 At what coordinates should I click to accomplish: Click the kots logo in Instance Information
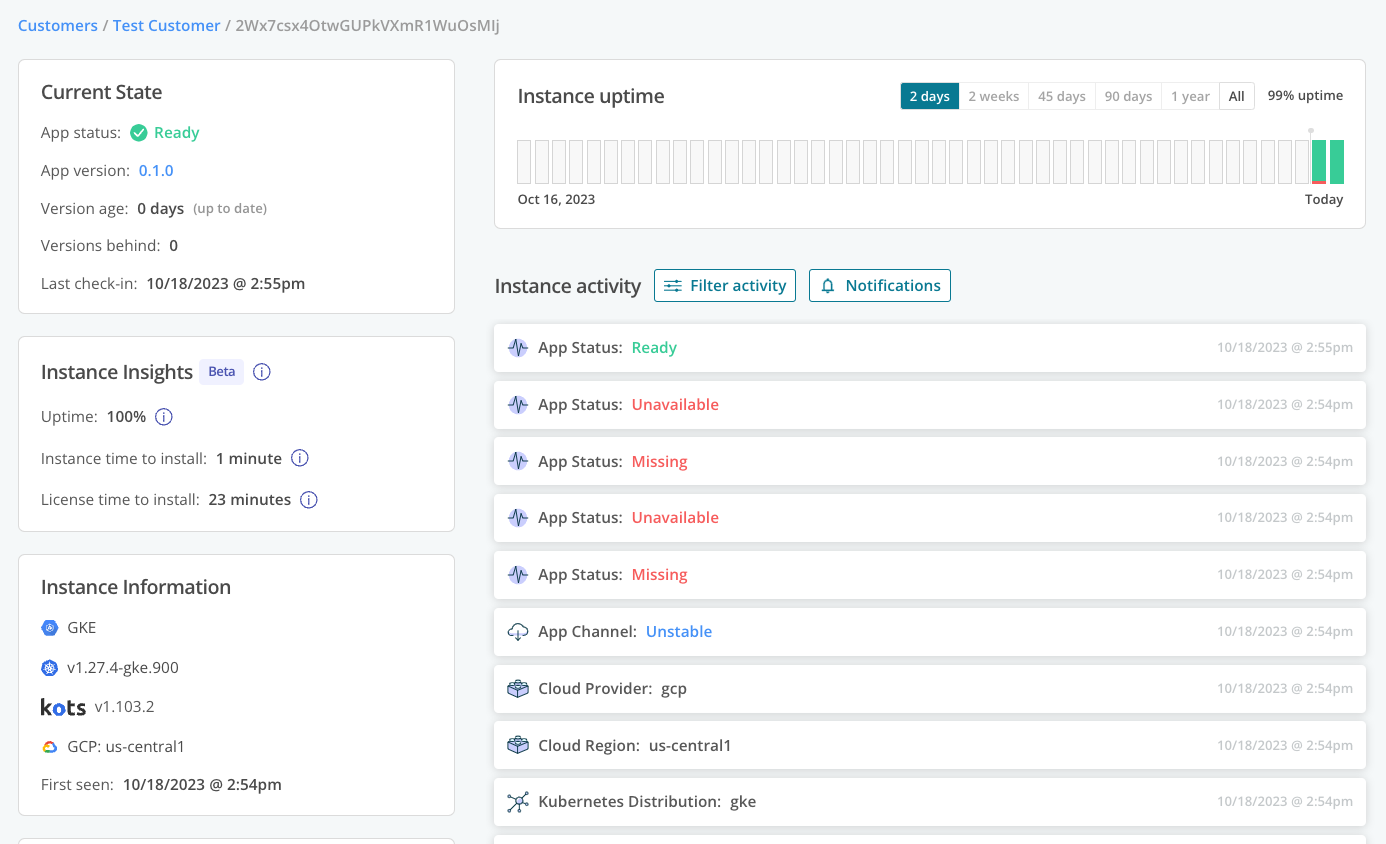pyautogui.click(x=63, y=706)
